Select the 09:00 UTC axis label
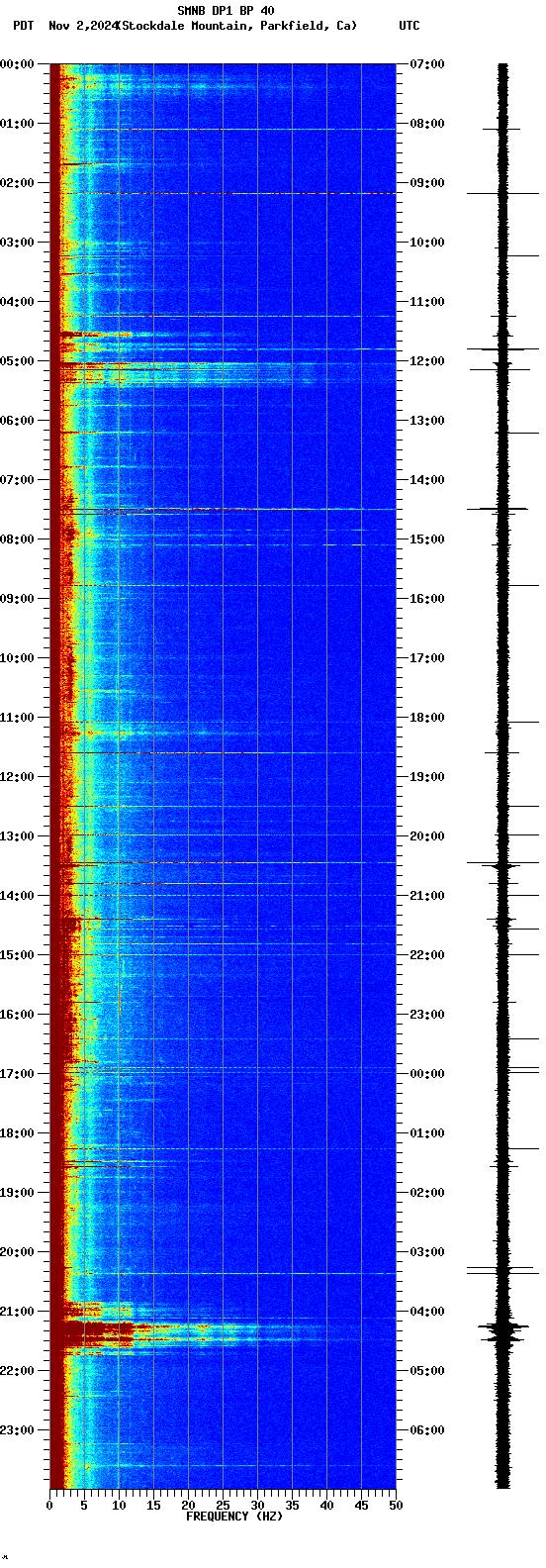This screenshot has width=546, height=1568. [x=427, y=183]
